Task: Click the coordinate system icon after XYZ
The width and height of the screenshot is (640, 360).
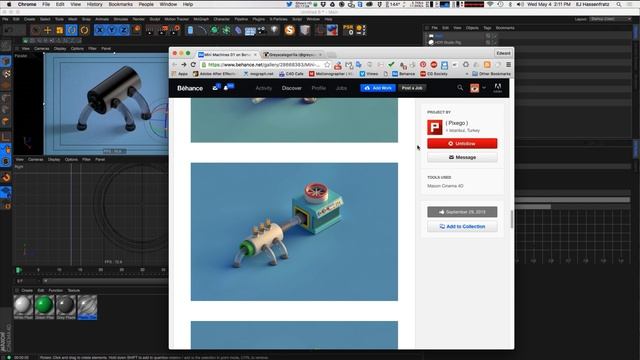Action: (137, 30)
